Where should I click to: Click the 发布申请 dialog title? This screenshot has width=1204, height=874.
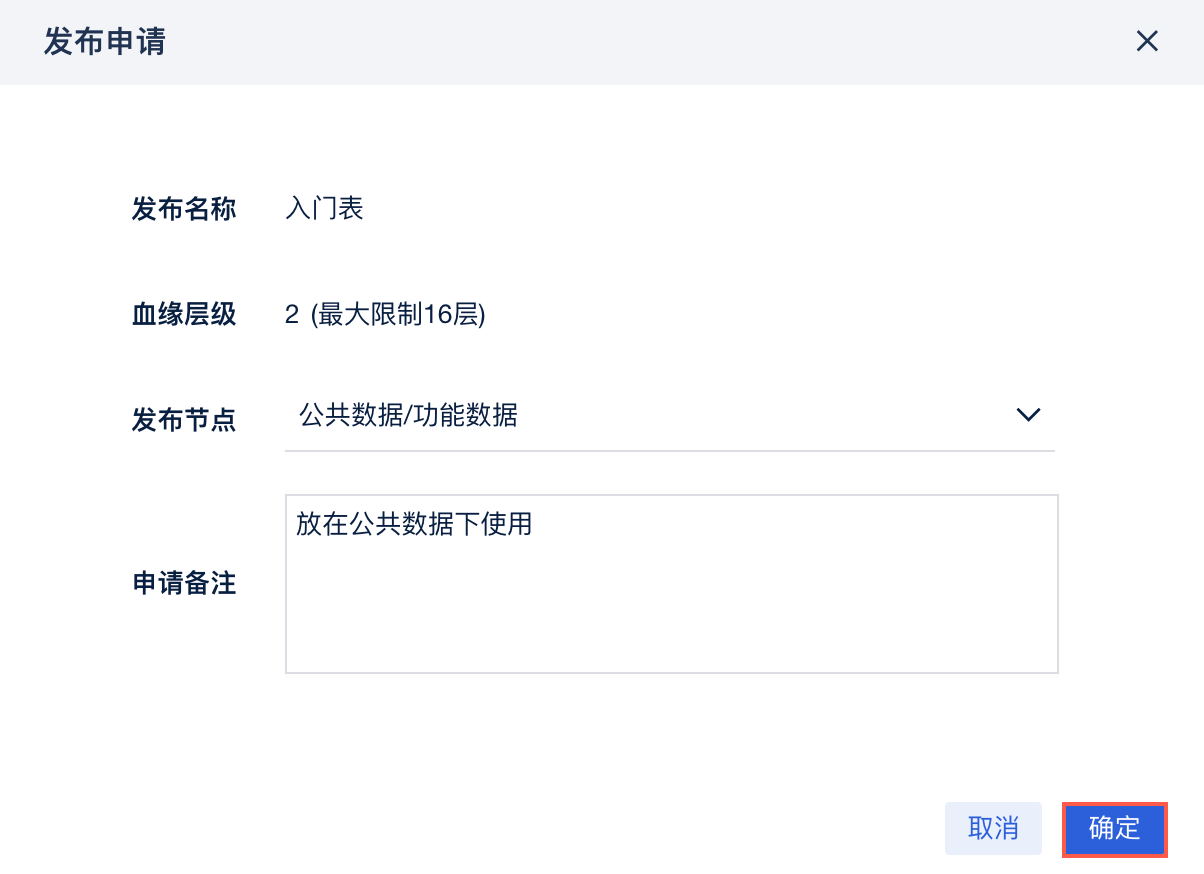[104, 42]
